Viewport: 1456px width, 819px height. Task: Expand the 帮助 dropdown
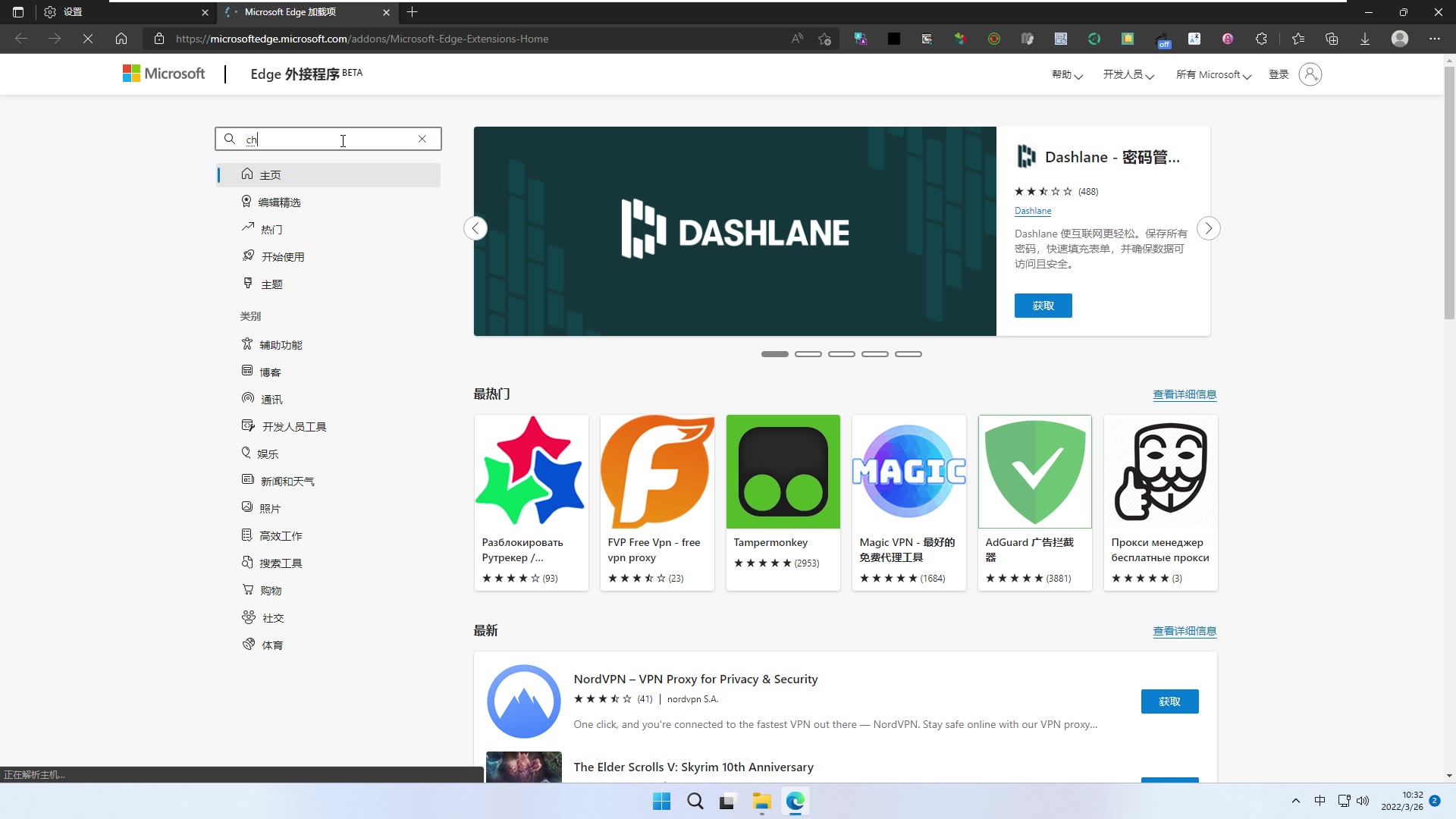1067,74
